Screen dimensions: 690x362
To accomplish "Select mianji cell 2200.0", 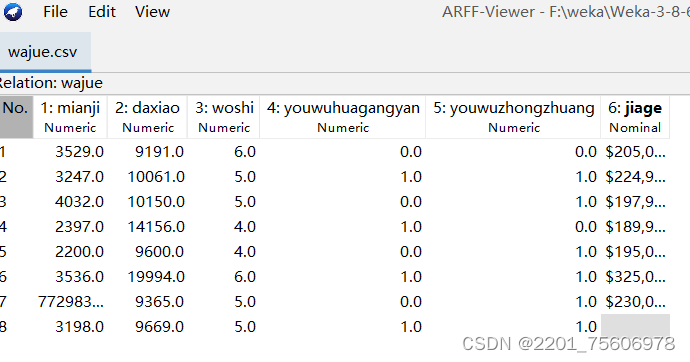I will pyautogui.click(x=70, y=252).
